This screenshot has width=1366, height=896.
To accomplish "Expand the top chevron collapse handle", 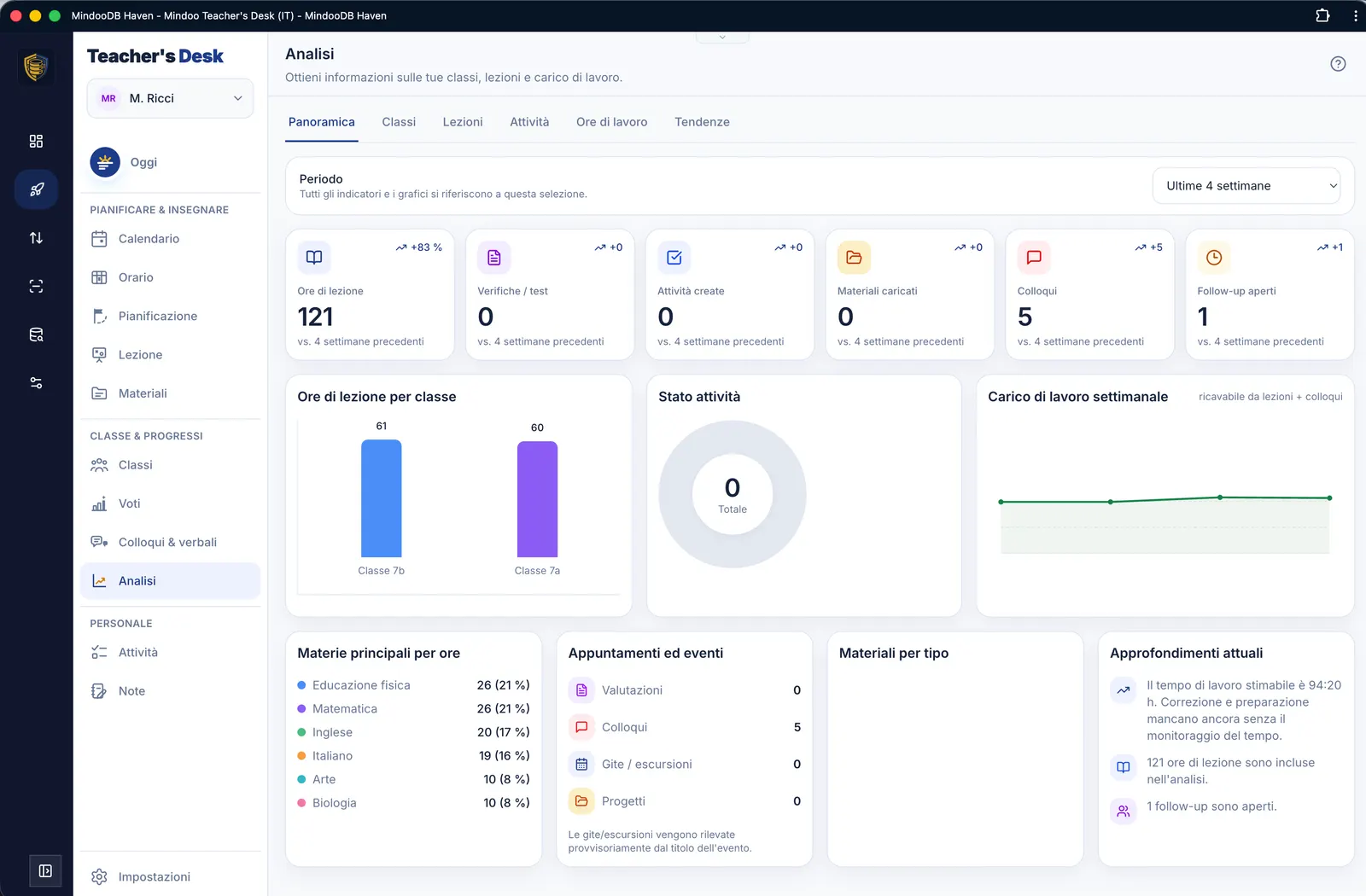I will (722, 38).
